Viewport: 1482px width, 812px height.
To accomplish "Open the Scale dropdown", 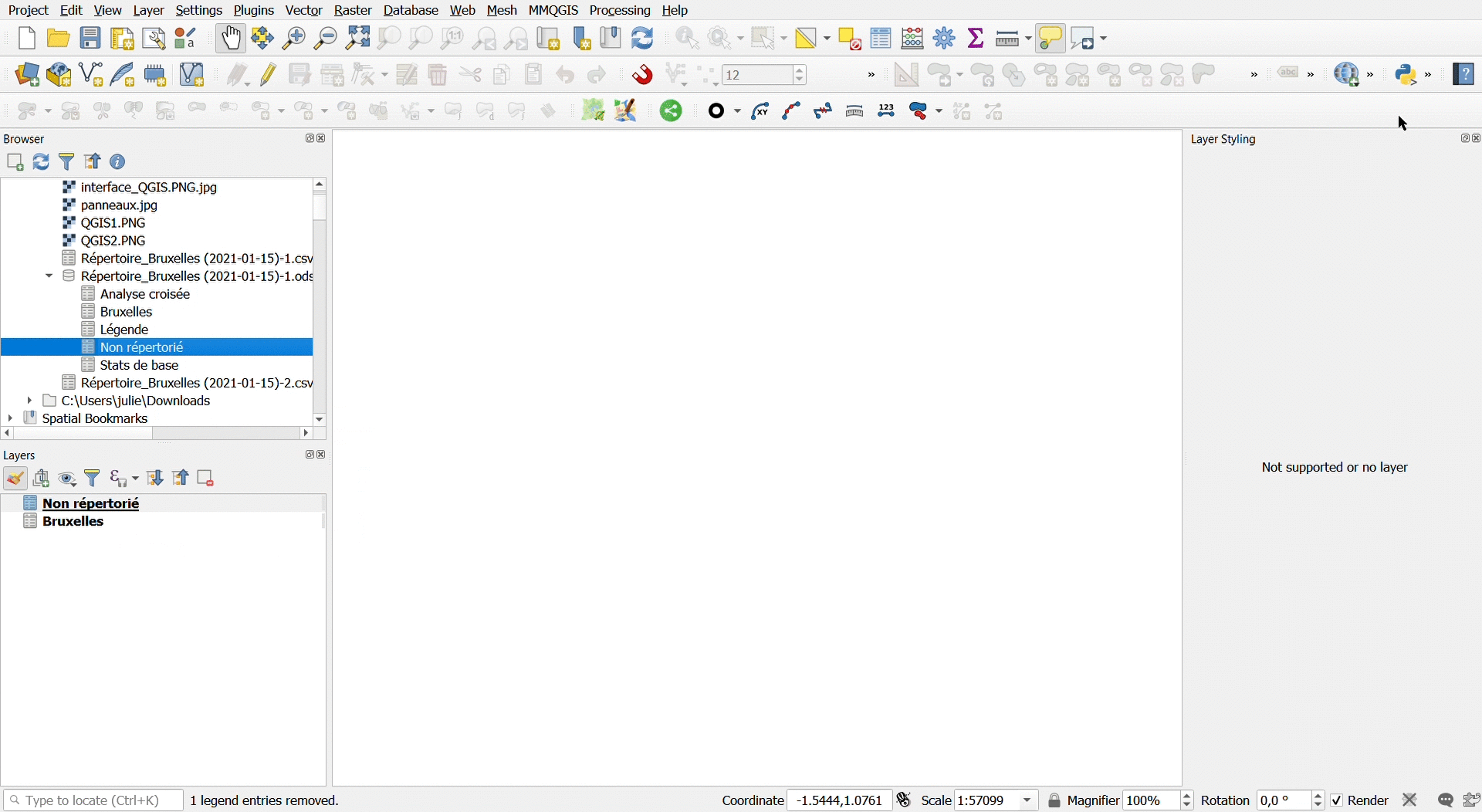I will click(1027, 800).
